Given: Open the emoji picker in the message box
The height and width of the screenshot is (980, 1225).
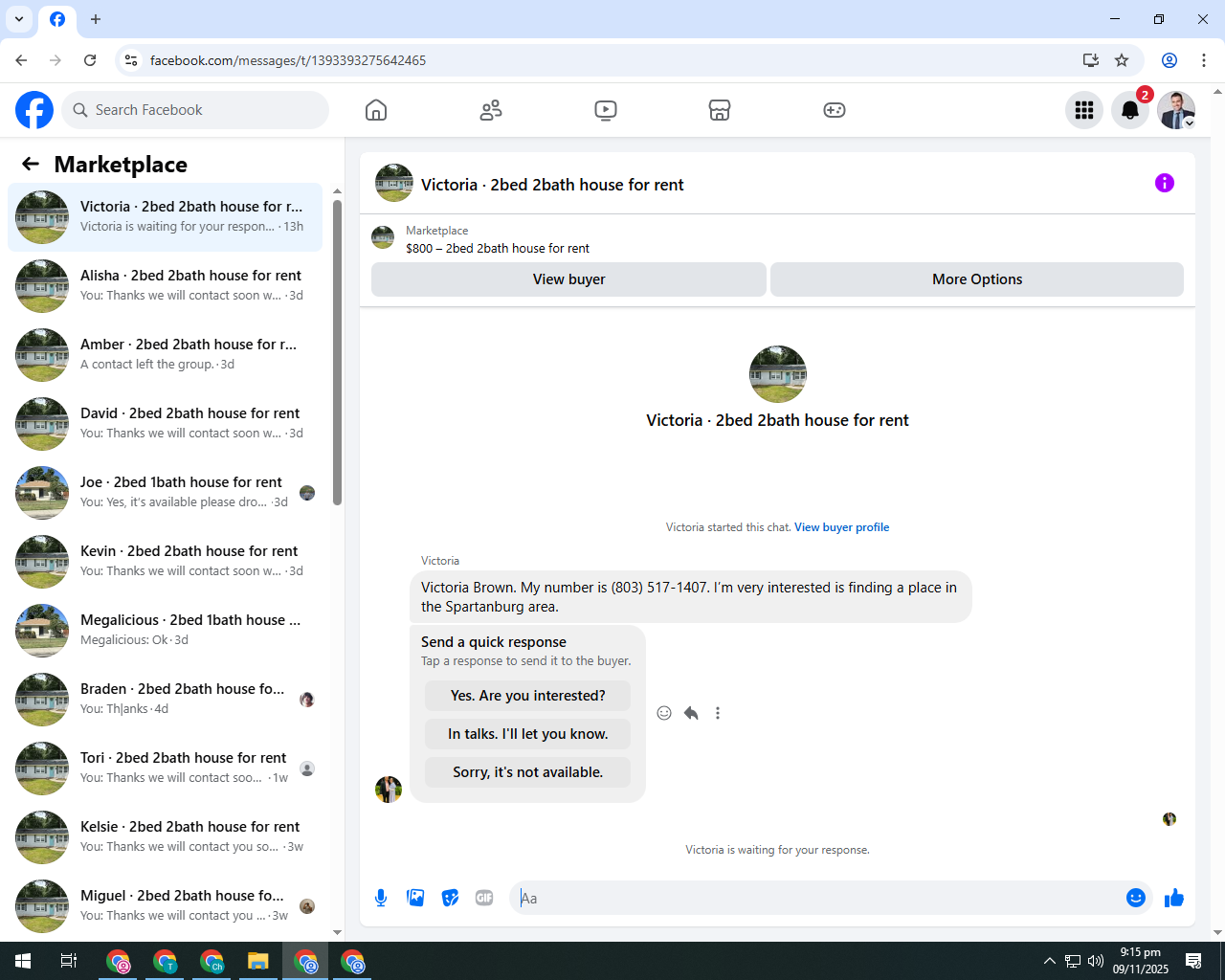Looking at the screenshot, I should click(x=1136, y=898).
